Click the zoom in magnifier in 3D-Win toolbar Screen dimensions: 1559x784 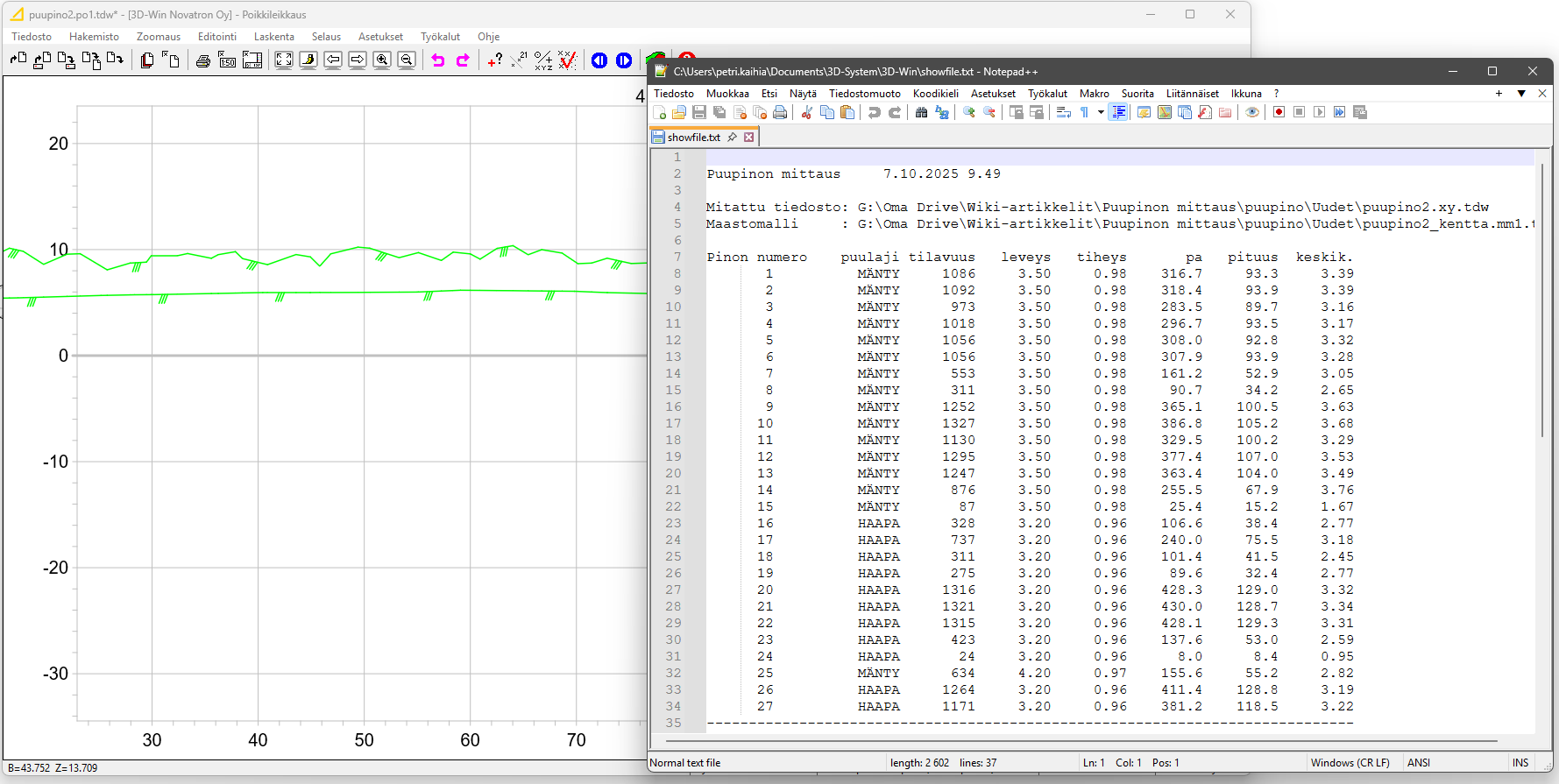pyautogui.click(x=382, y=60)
